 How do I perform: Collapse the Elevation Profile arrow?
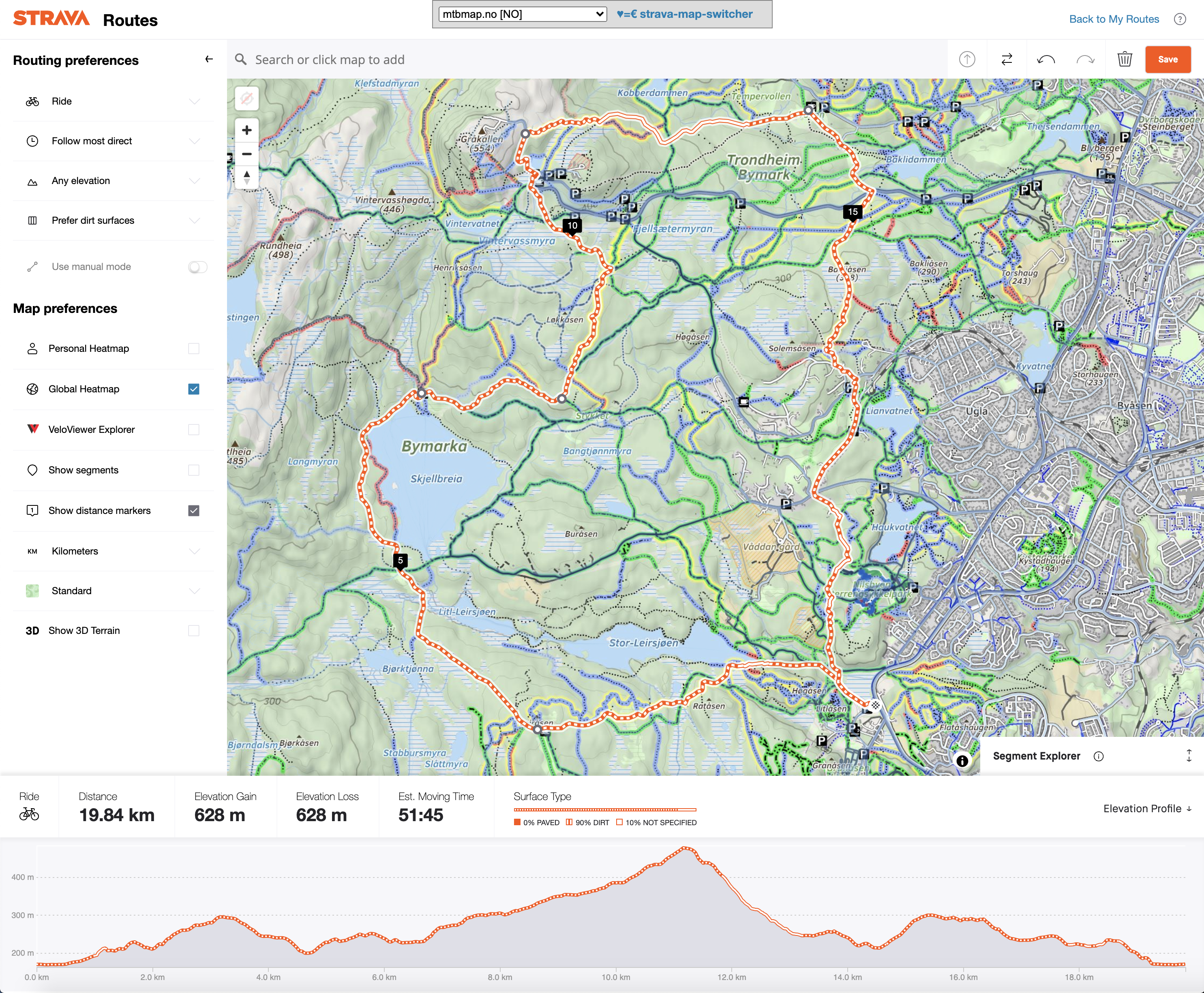coord(1189,808)
